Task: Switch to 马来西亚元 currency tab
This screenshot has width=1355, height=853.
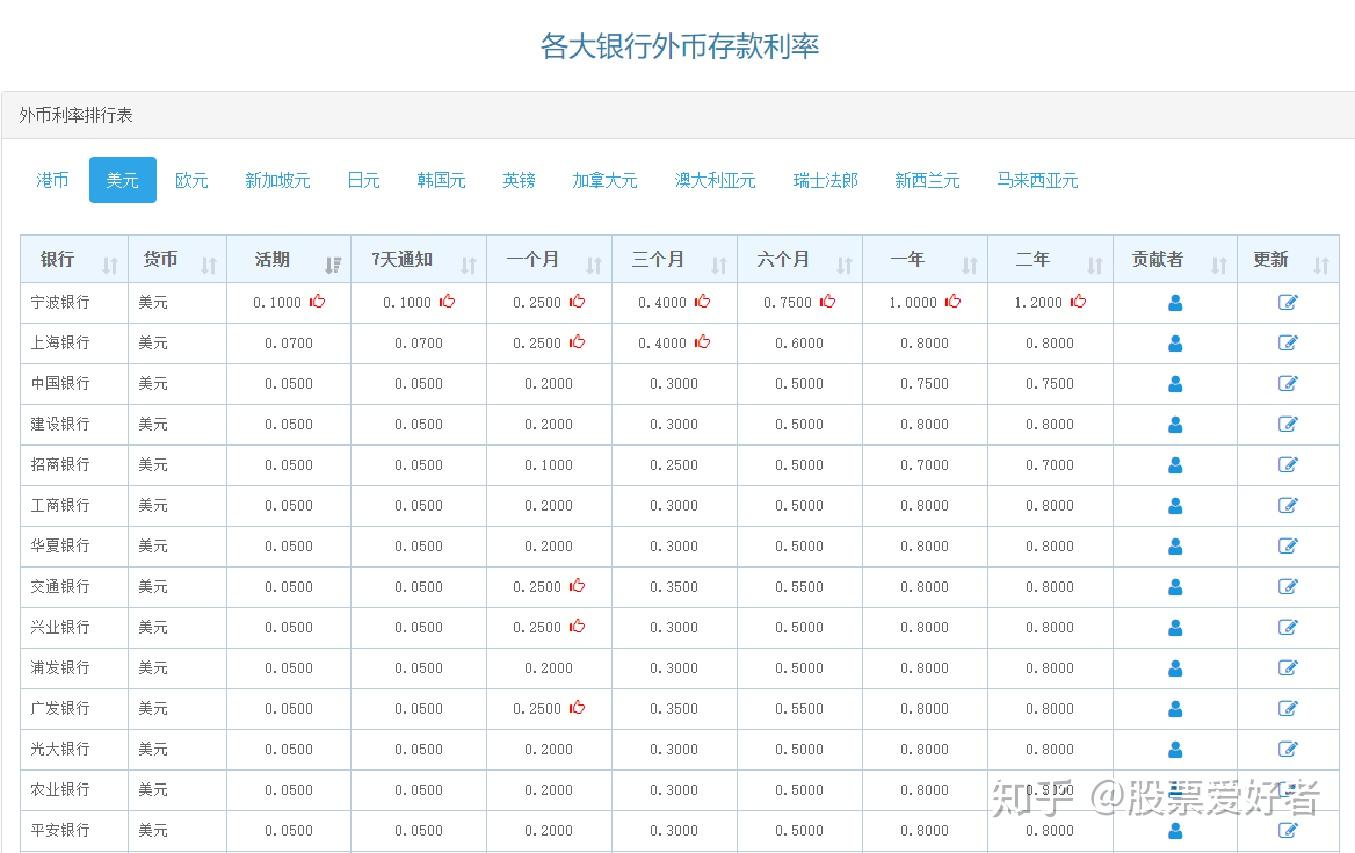Action: (1038, 180)
